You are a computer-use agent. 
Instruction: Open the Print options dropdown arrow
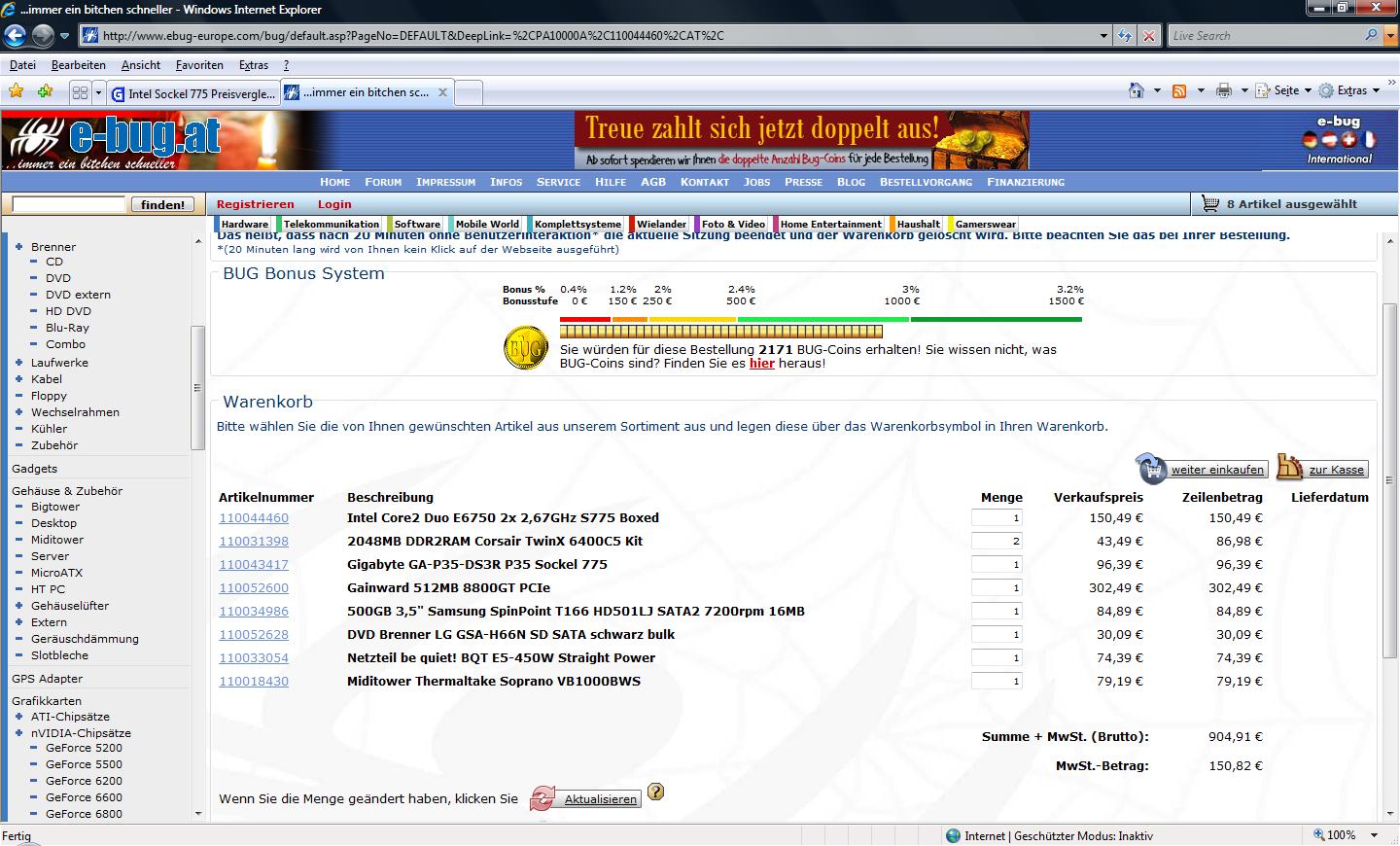[1244, 90]
